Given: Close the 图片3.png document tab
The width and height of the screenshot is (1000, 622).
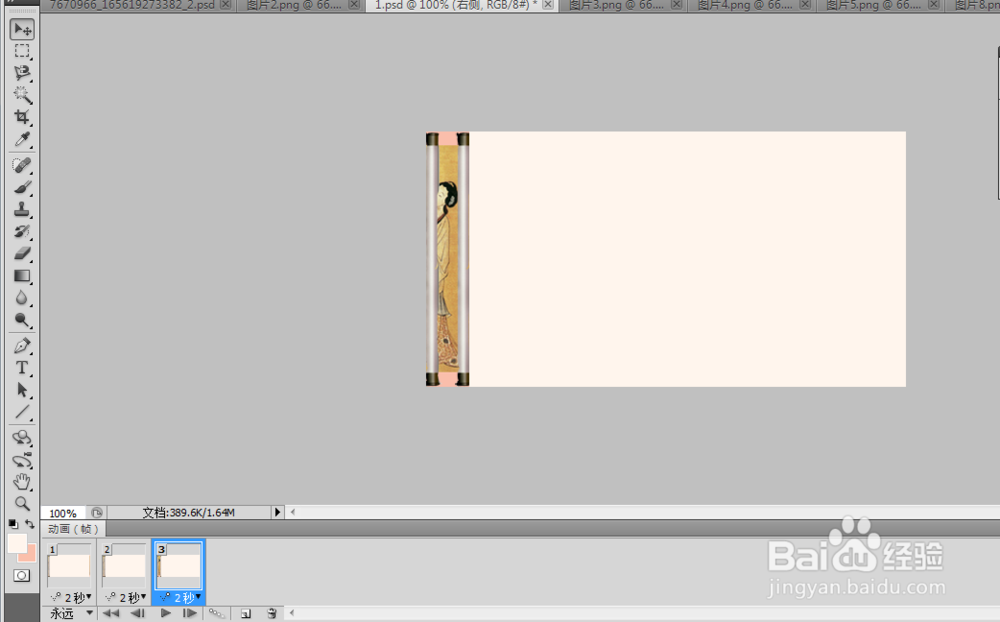Looking at the screenshot, I should coord(677,4).
